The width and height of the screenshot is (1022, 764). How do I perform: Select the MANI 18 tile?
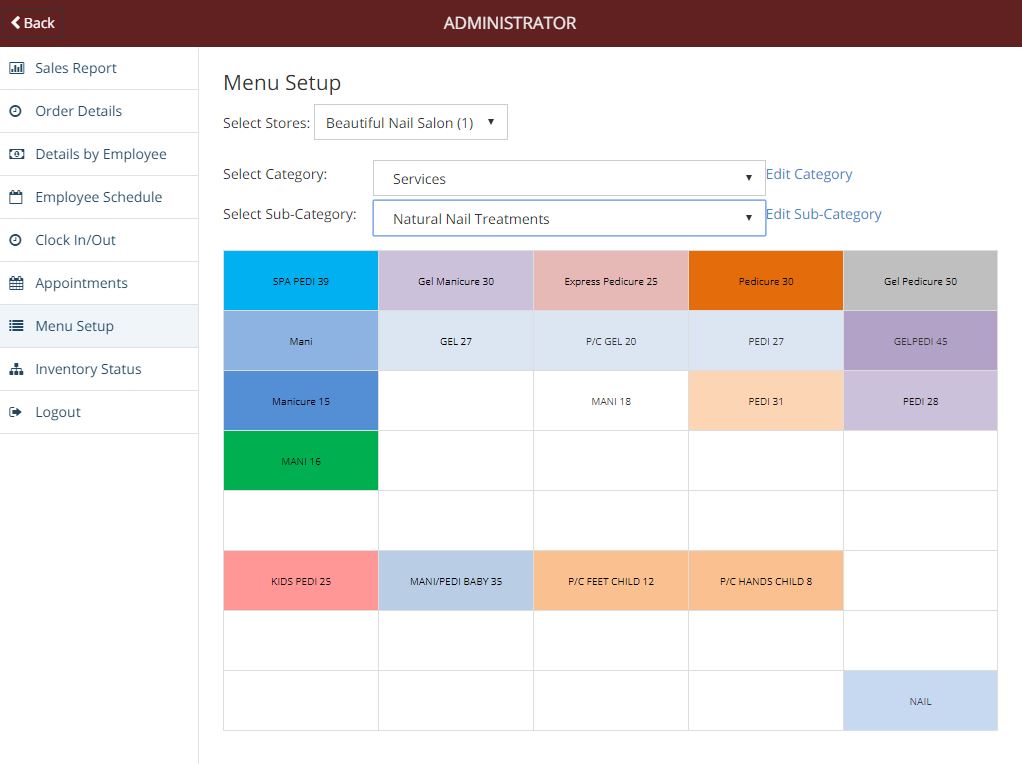pyautogui.click(x=611, y=401)
